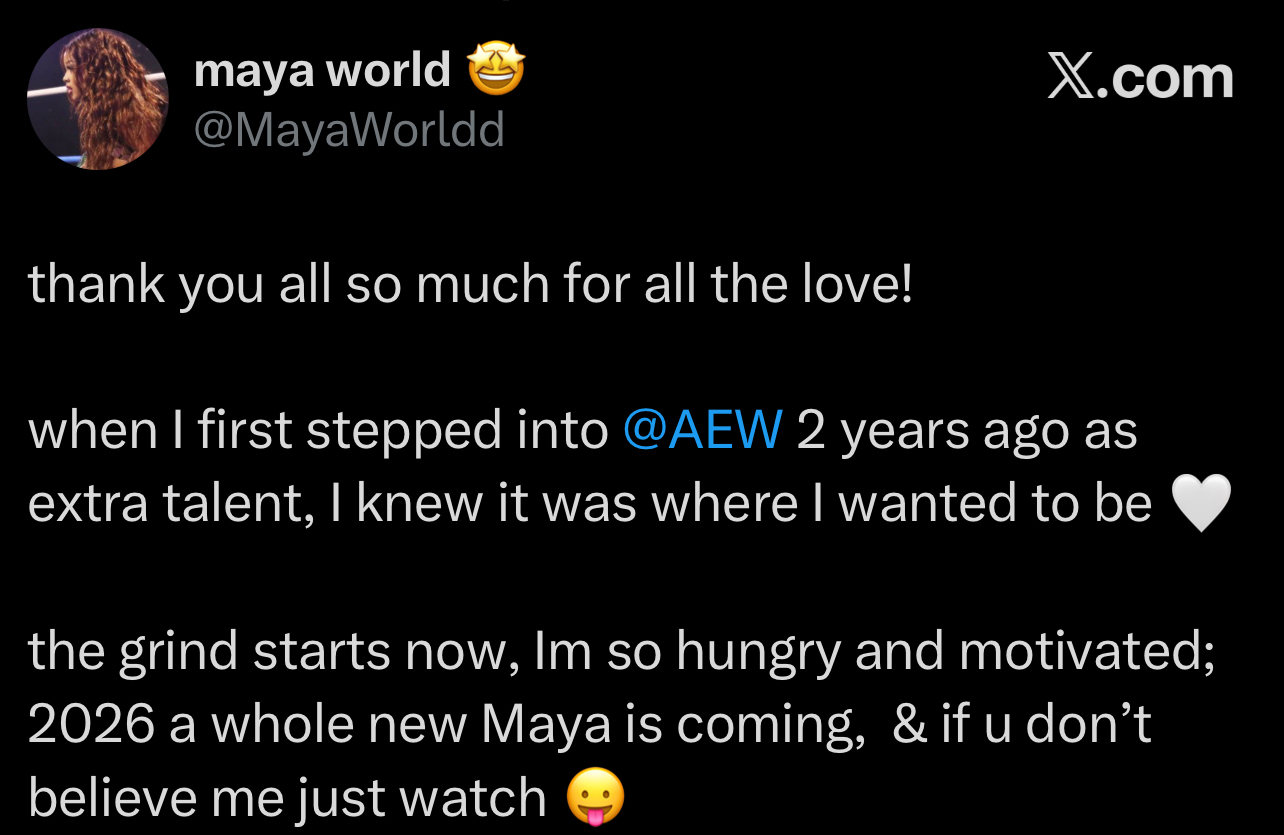1284x835 pixels.
Task: Open maya world's profile picture
Action: (97, 98)
